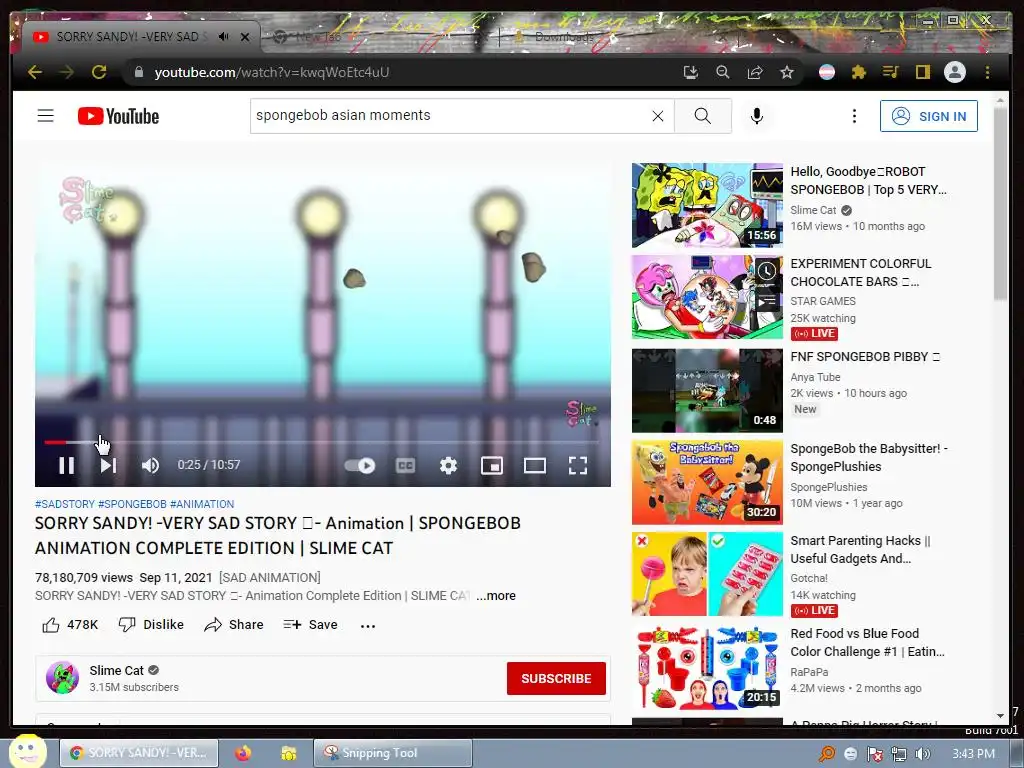Mute the video player volume

pyautogui.click(x=150, y=466)
